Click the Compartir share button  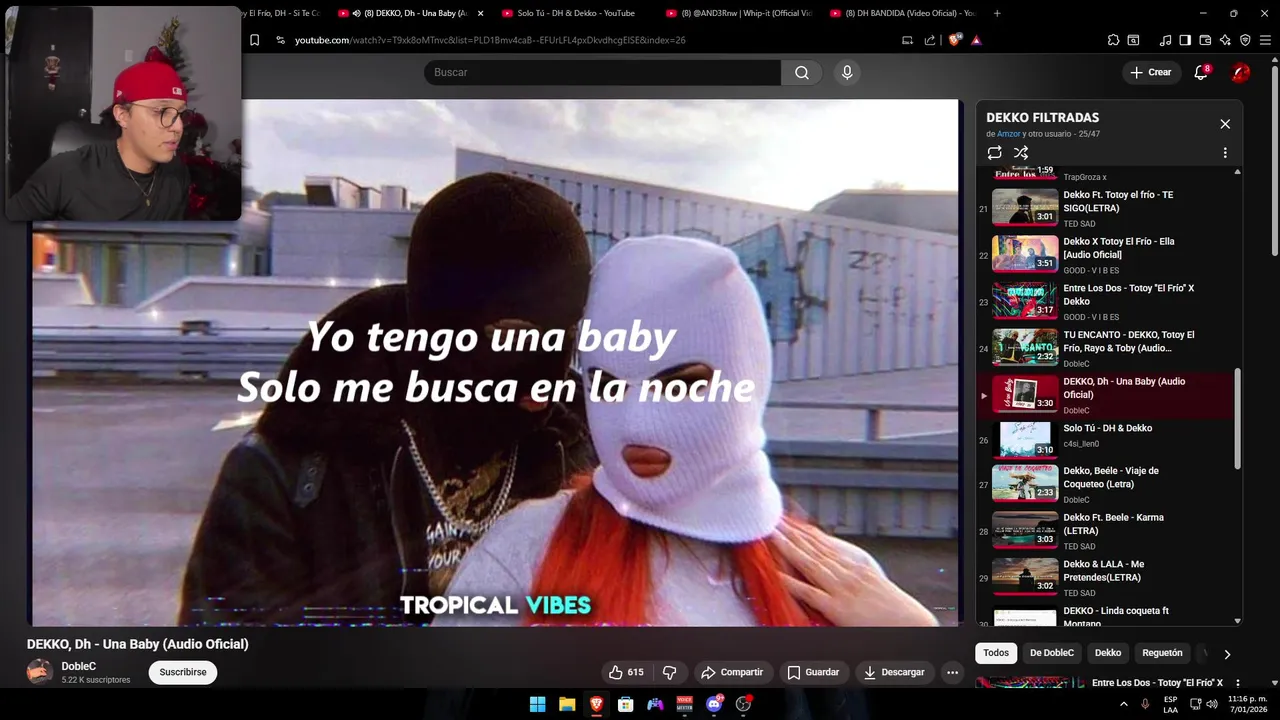point(732,672)
